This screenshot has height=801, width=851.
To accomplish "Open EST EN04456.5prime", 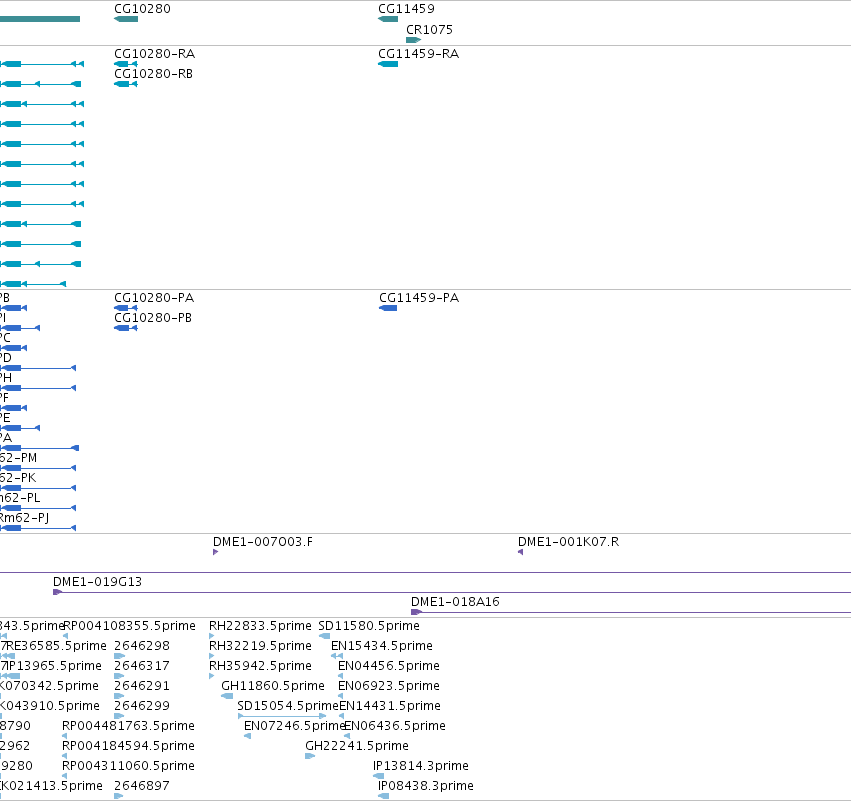I will coord(389,666).
